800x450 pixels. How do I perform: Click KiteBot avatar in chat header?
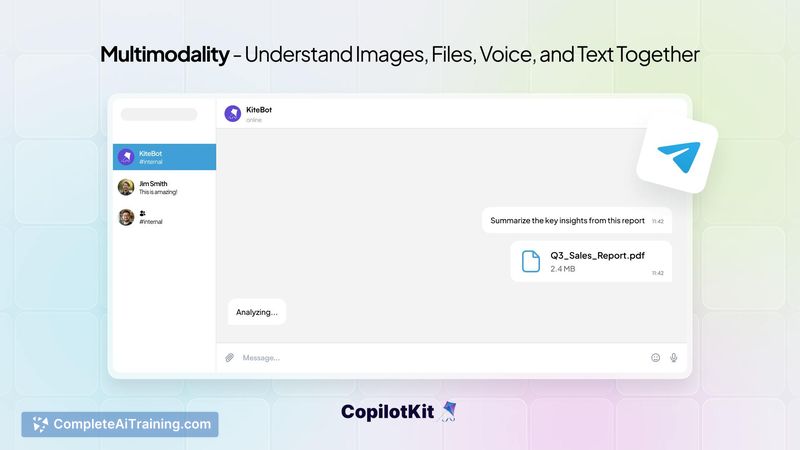233,113
